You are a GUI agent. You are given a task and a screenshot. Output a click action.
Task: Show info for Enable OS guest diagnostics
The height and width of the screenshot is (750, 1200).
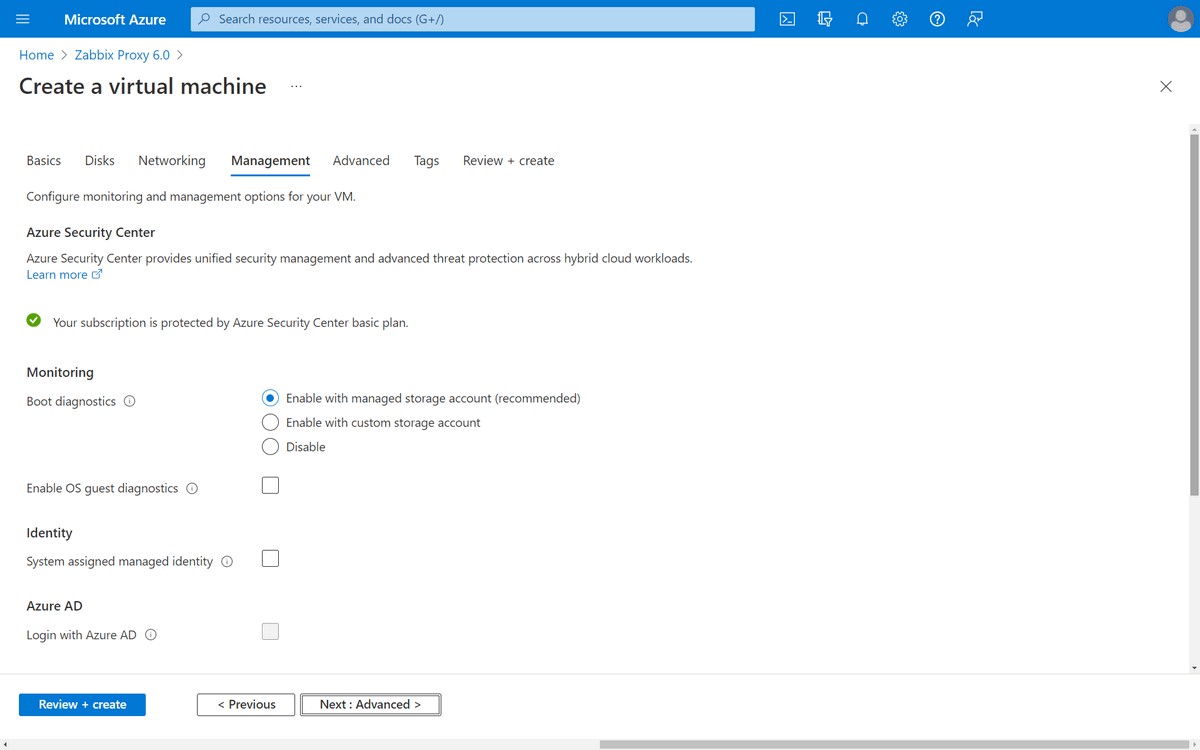(x=192, y=489)
